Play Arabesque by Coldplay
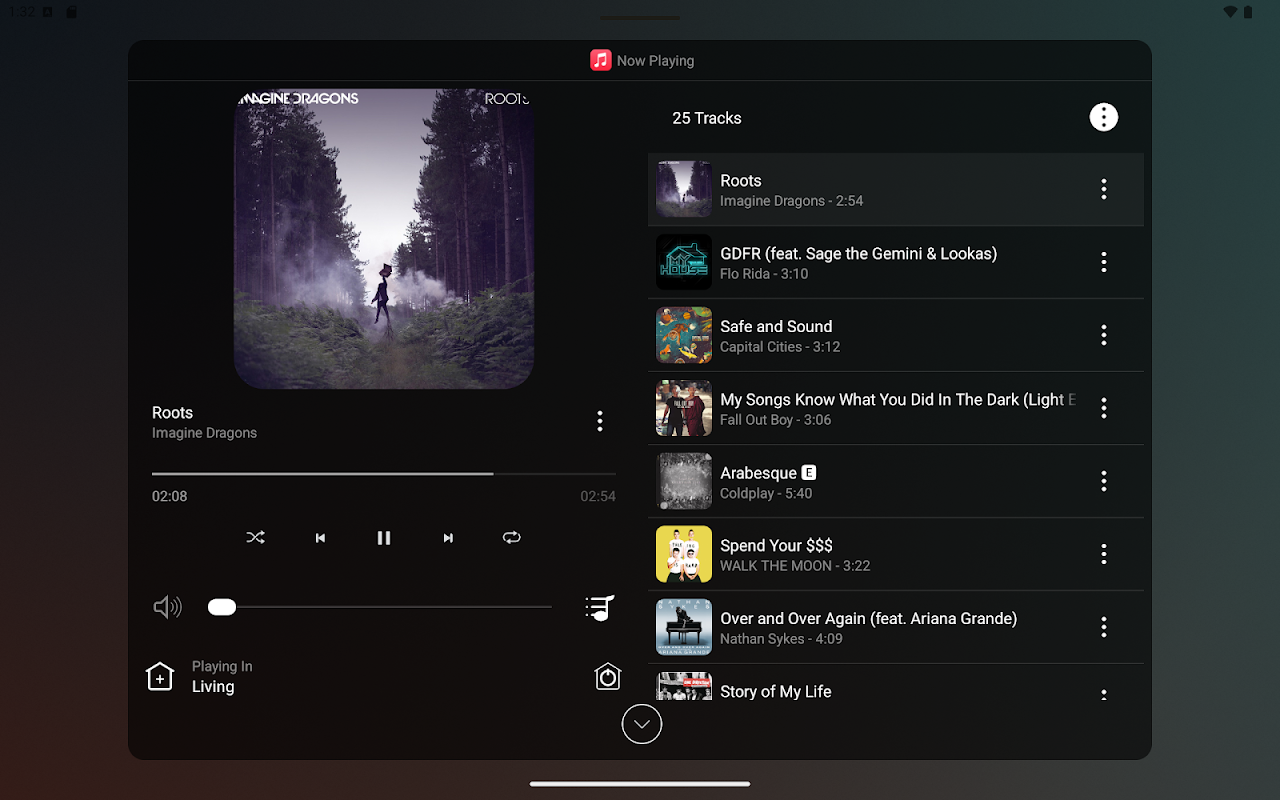 point(759,473)
